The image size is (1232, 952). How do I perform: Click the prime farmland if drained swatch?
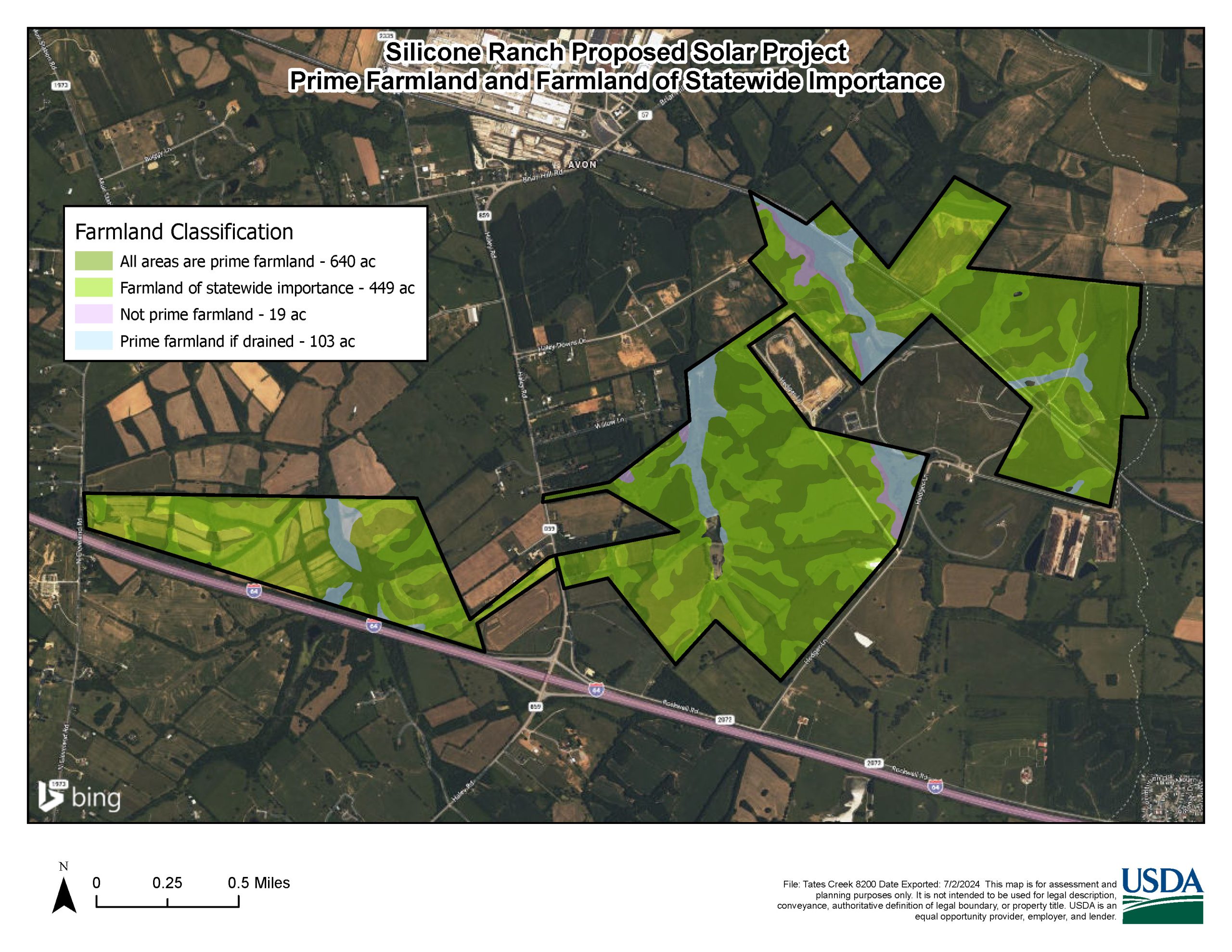click(x=94, y=341)
